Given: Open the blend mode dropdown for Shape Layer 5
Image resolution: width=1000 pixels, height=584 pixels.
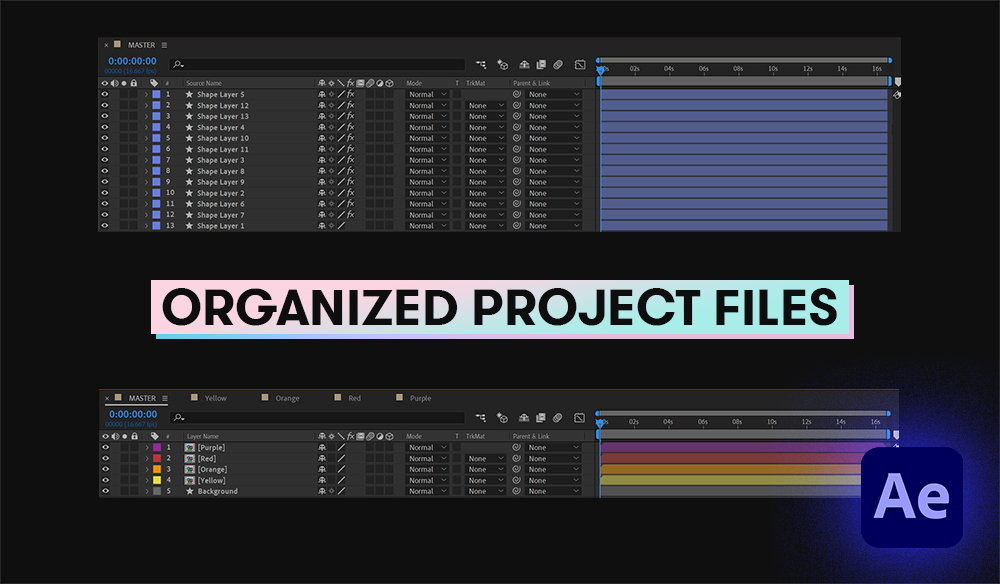Looking at the screenshot, I should click(427, 93).
